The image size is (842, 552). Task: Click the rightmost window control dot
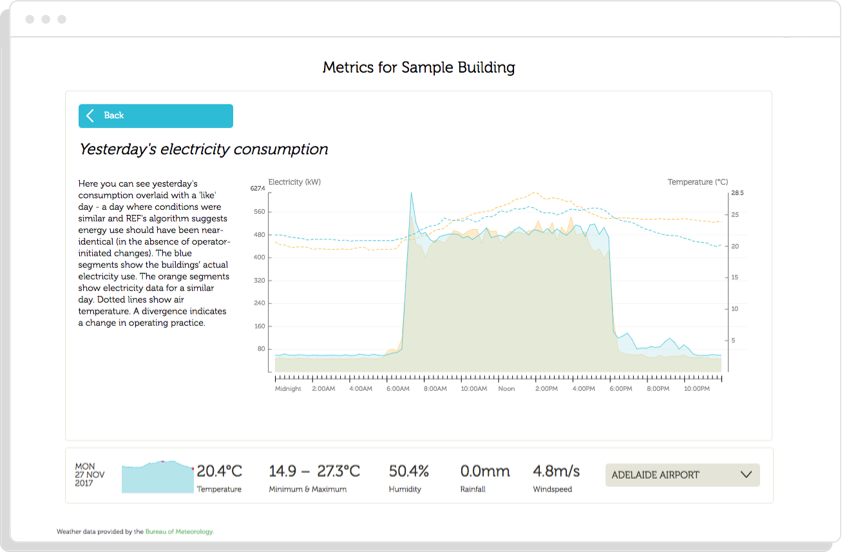pyautogui.click(x=61, y=20)
